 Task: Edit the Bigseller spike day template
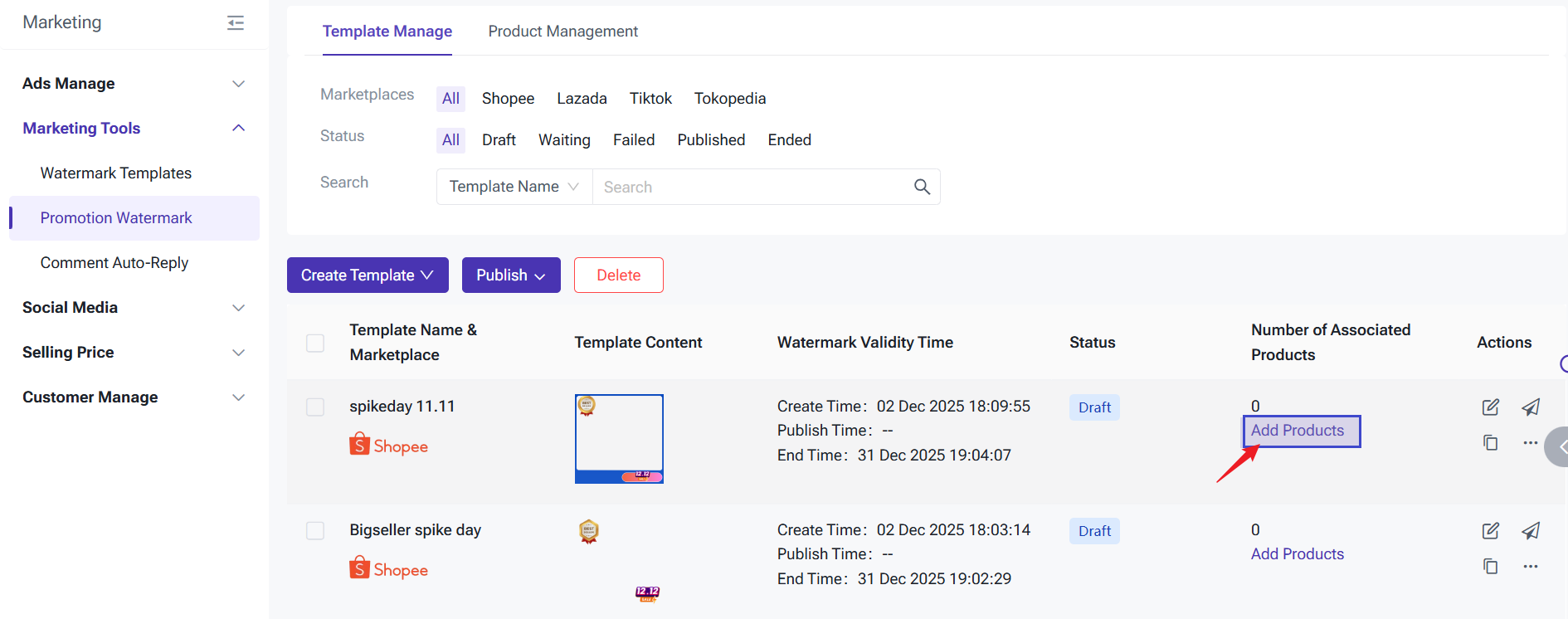(x=1490, y=530)
